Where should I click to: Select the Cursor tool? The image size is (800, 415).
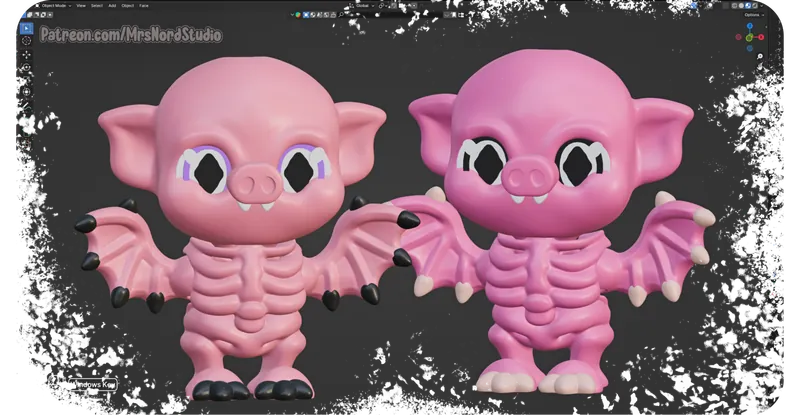[27, 41]
